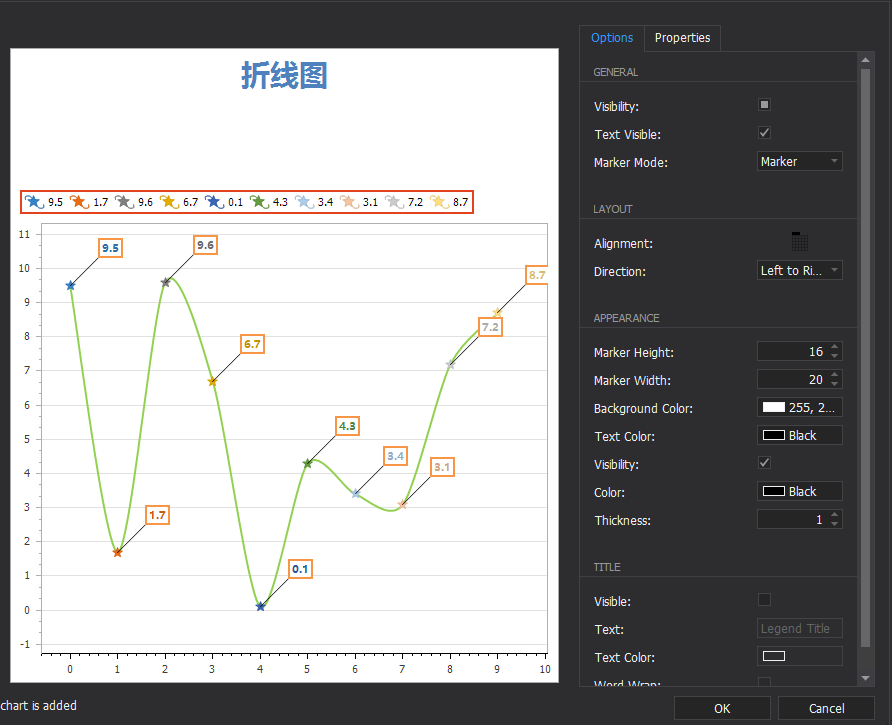Switch to the Options tab
The image size is (892, 725).
click(612, 38)
